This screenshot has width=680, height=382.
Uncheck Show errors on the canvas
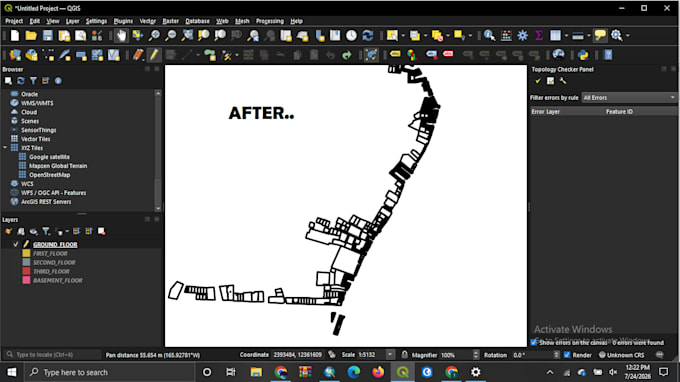click(534, 343)
